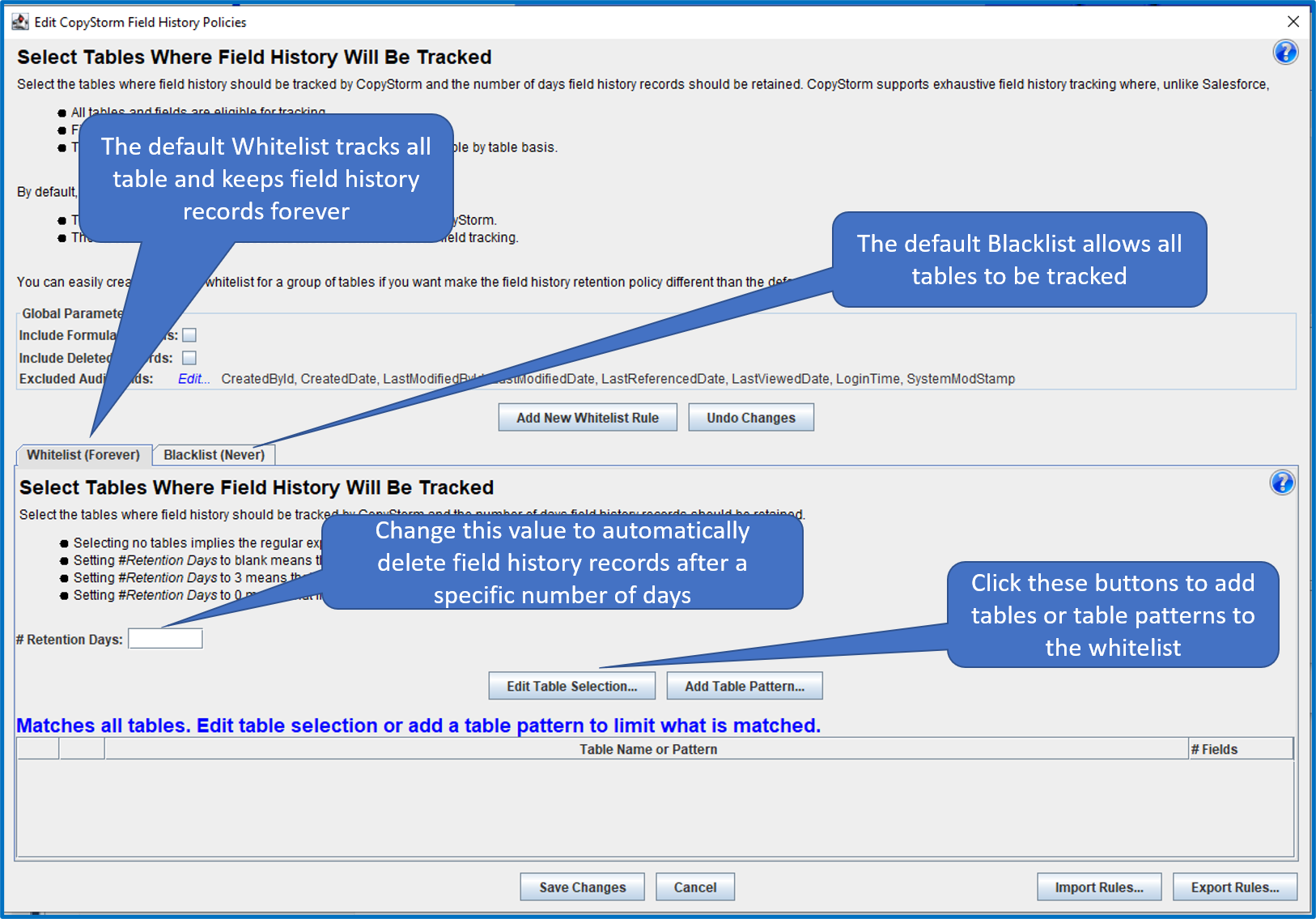Click Undo Changes button
1316x919 pixels.
(x=751, y=418)
